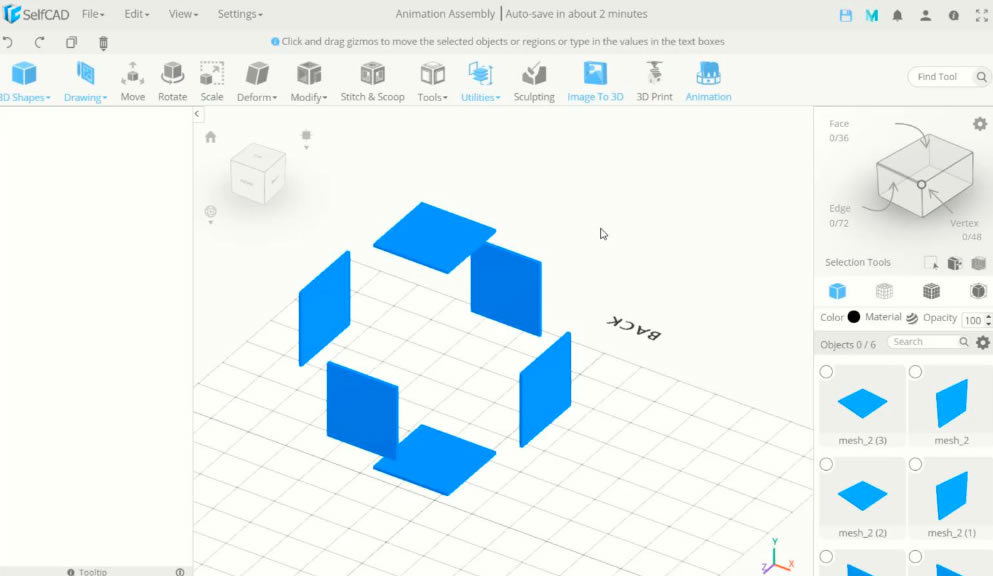993x576 pixels.
Task: Click the home view icon
Action: 211,137
